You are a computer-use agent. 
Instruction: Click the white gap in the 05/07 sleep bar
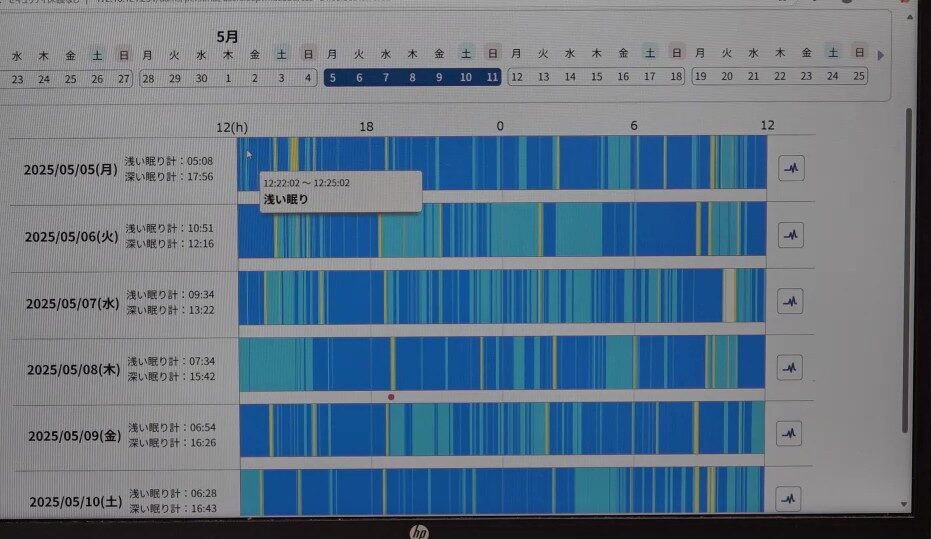tap(729, 295)
